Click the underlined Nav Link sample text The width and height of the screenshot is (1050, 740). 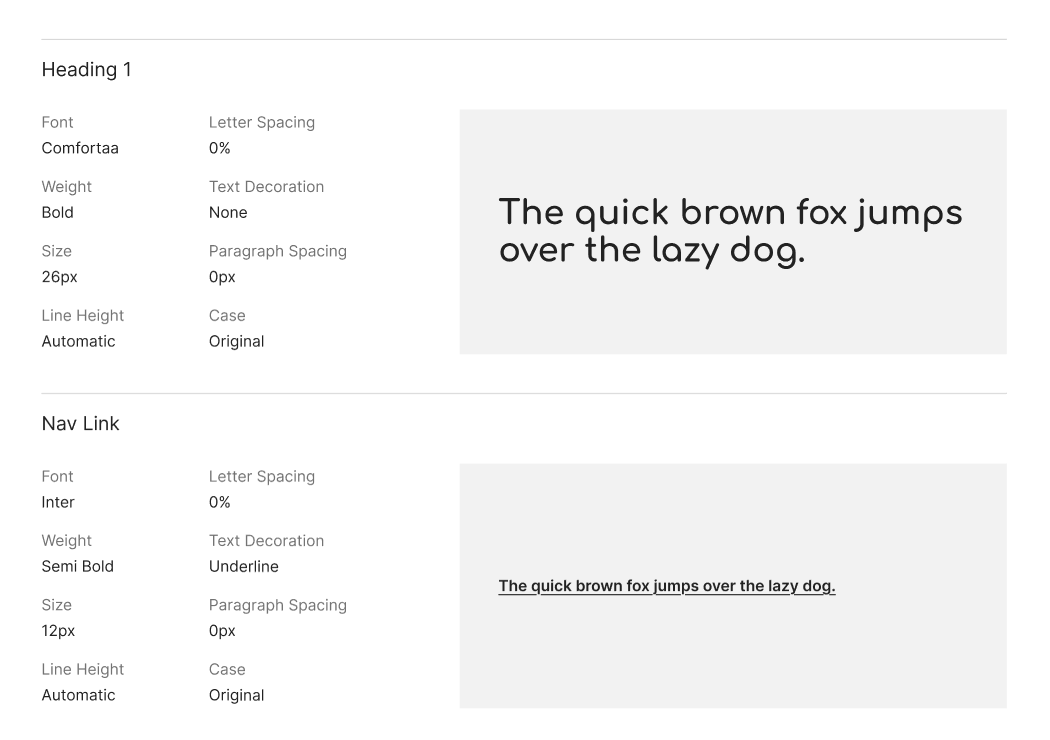(x=666, y=586)
